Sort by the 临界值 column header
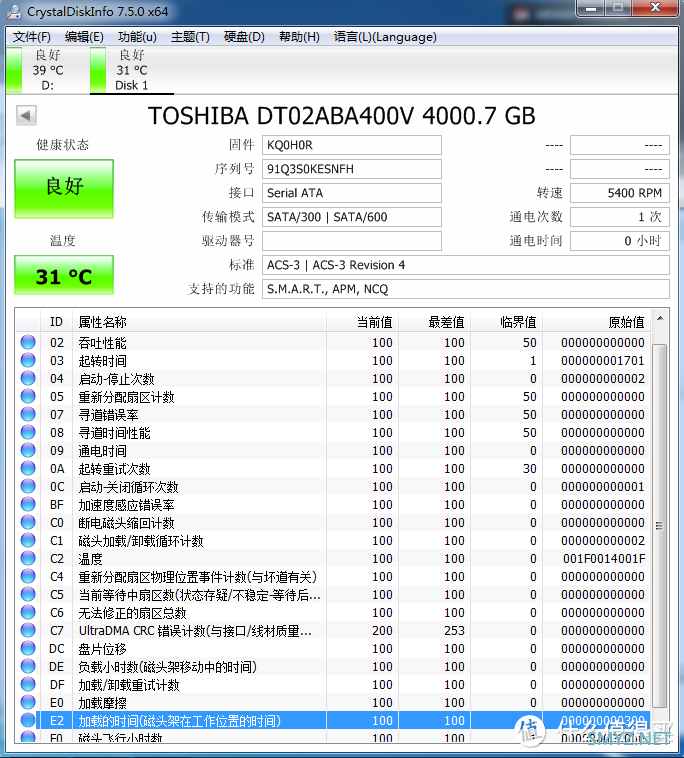 coord(506,322)
